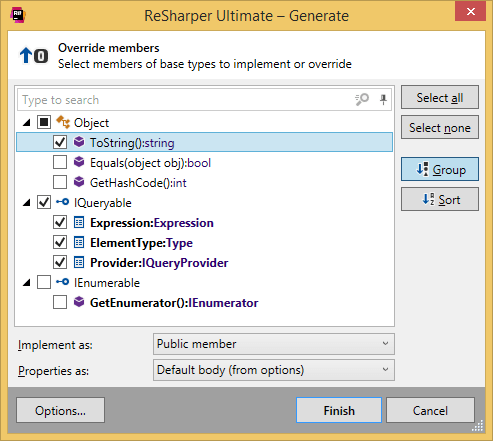Click the Object class hierarchy icon

point(63,122)
